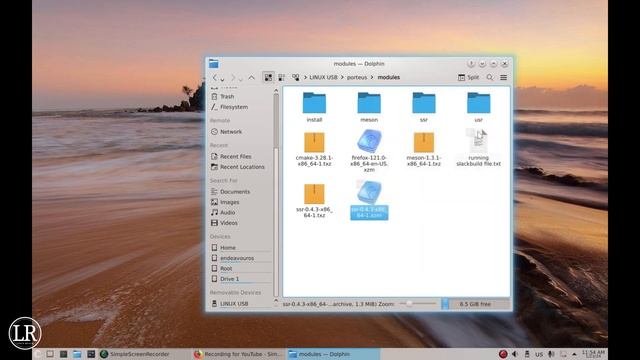640x360 pixels.
Task: Select the meson folder
Action: pos(369,107)
